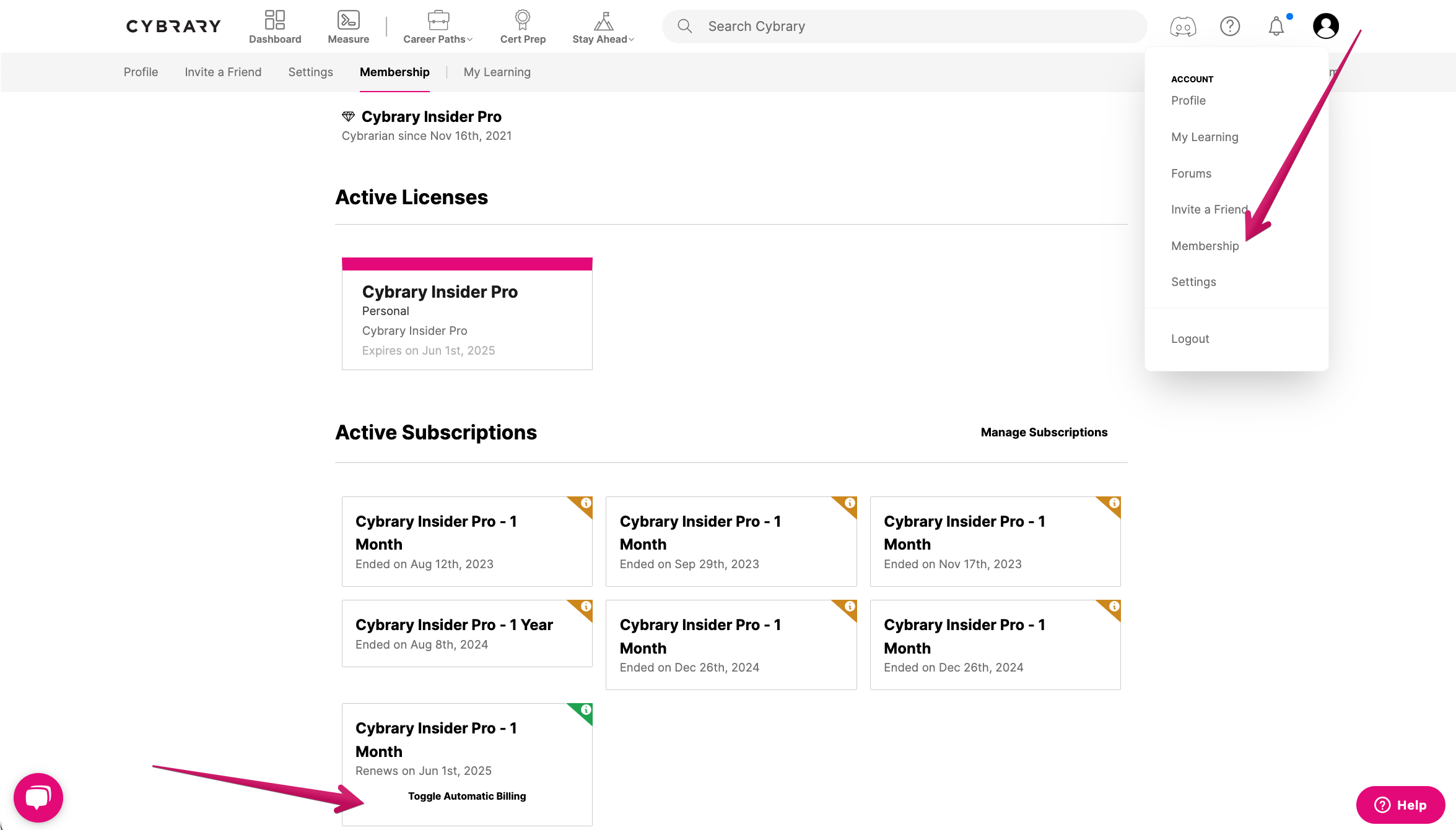Open the Cert Prep ribbon icon
This screenshot has height=830, width=1456.
[x=523, y=20]
